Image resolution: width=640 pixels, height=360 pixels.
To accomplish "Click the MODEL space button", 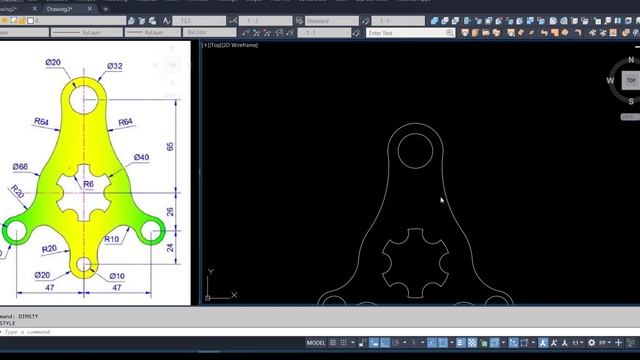I will 316,343.
